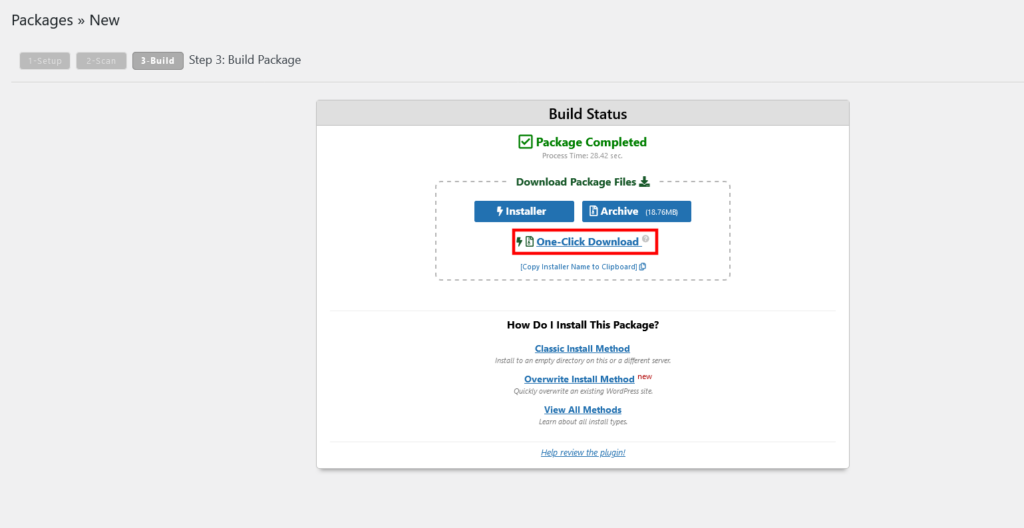The height and width of the screenshot is (528, 1024).
Task: Click the Package Completed status text
Action: (591, 142)
